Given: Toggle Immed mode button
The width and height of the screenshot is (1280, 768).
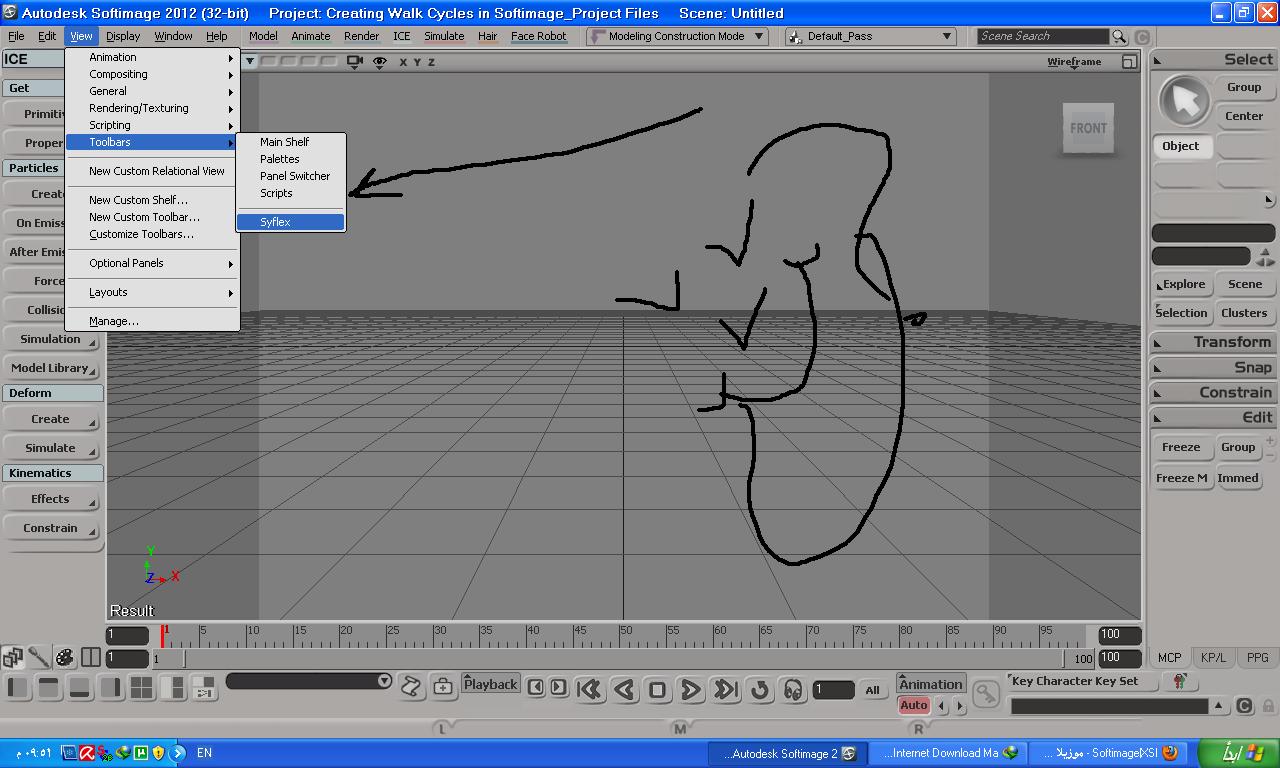Looking at the screenshot, I should 1238,478.
